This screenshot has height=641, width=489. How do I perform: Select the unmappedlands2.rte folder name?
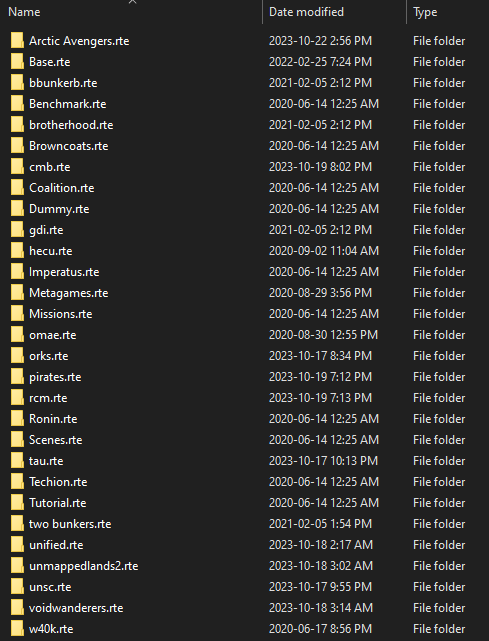point(83,566)
